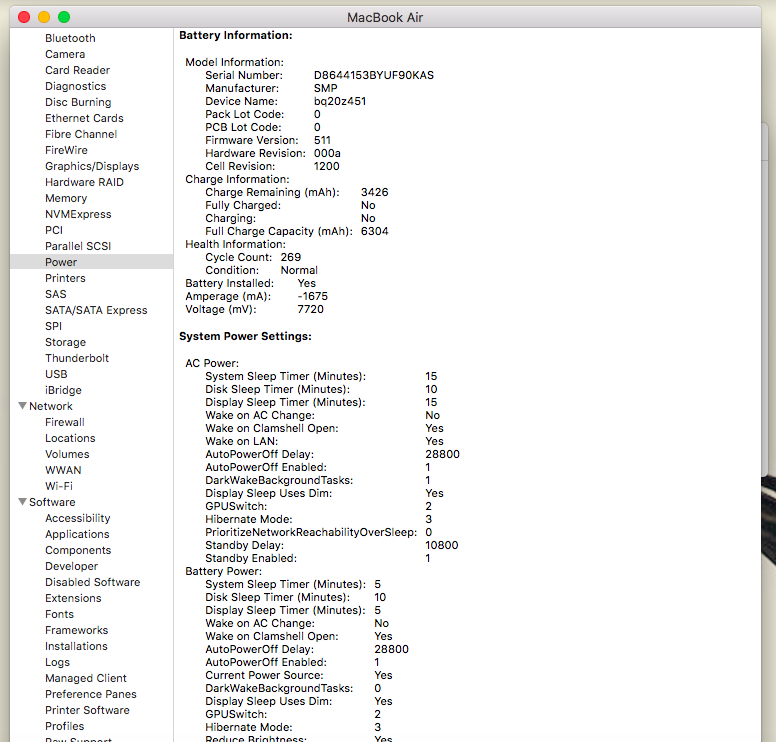Screen dimensions: 776x742
Task: Click Full Charge Capacity value 6304
Action: tap(375, 231)
